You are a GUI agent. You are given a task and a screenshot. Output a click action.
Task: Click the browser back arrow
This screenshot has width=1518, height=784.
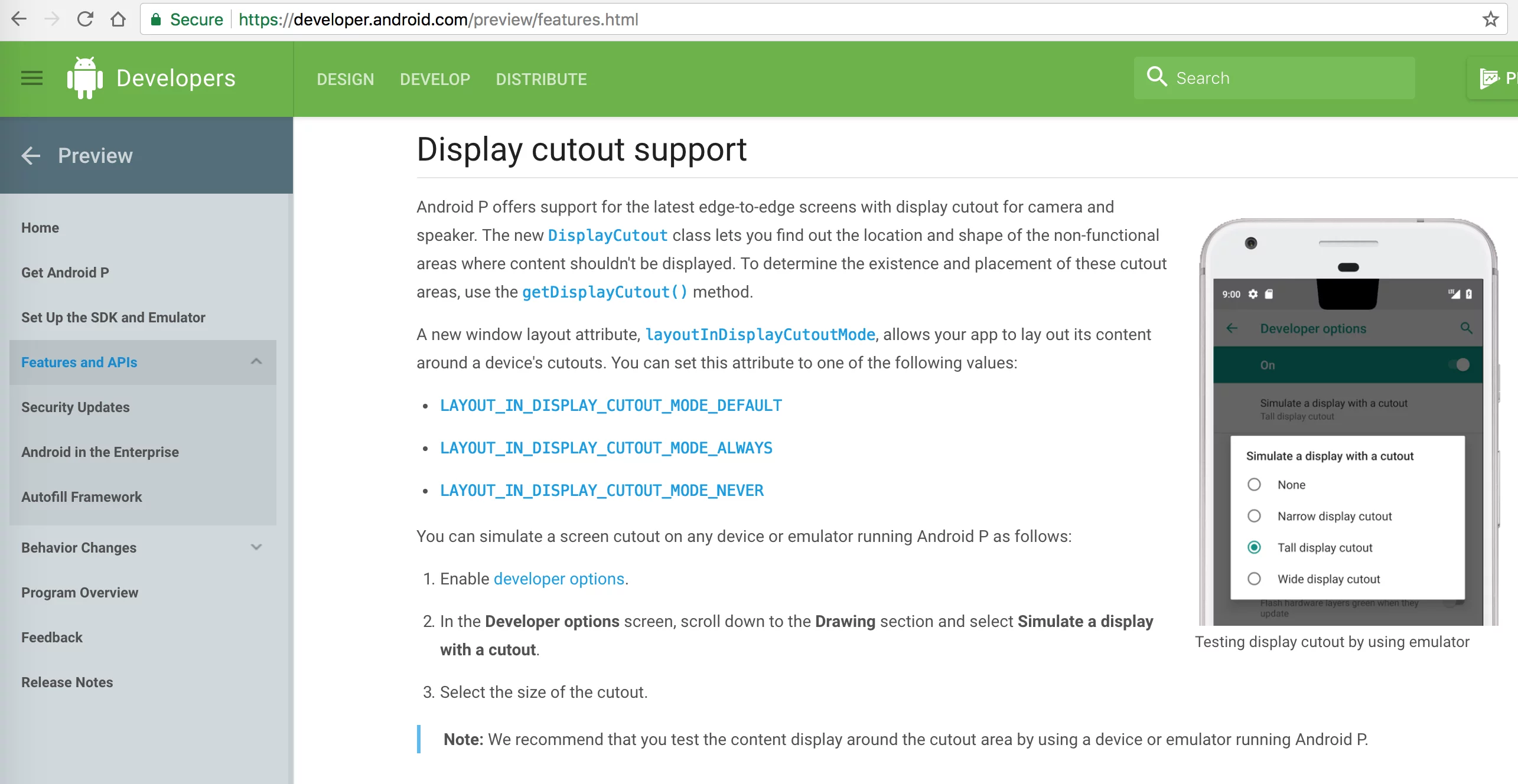[x=19, y=19]
